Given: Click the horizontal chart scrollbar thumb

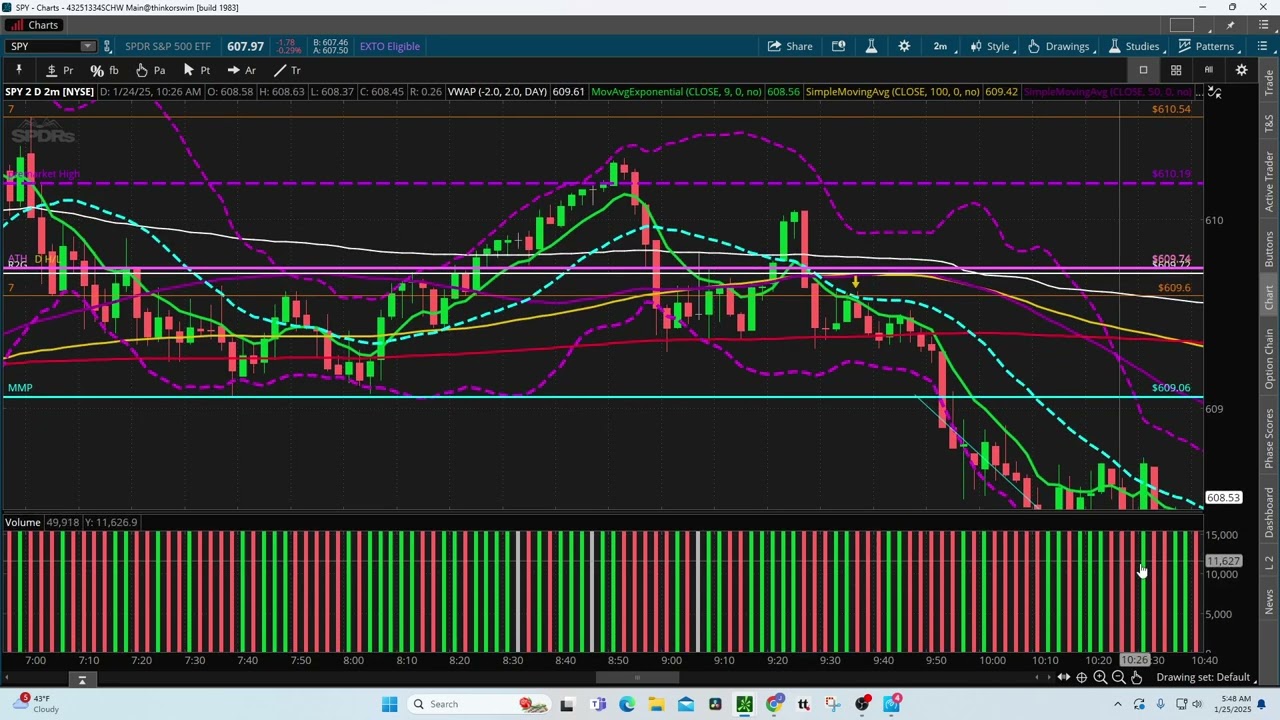Looking at the screenshot, I should click(637, 677).
